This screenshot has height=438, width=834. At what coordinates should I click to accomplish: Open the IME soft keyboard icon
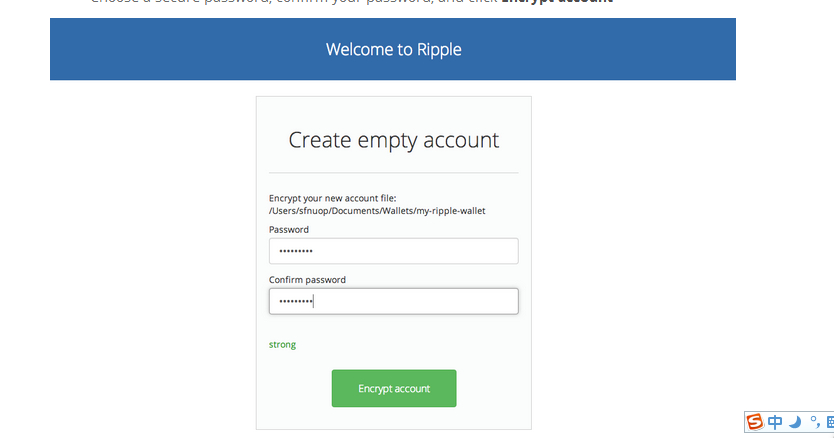pos(830,422)
